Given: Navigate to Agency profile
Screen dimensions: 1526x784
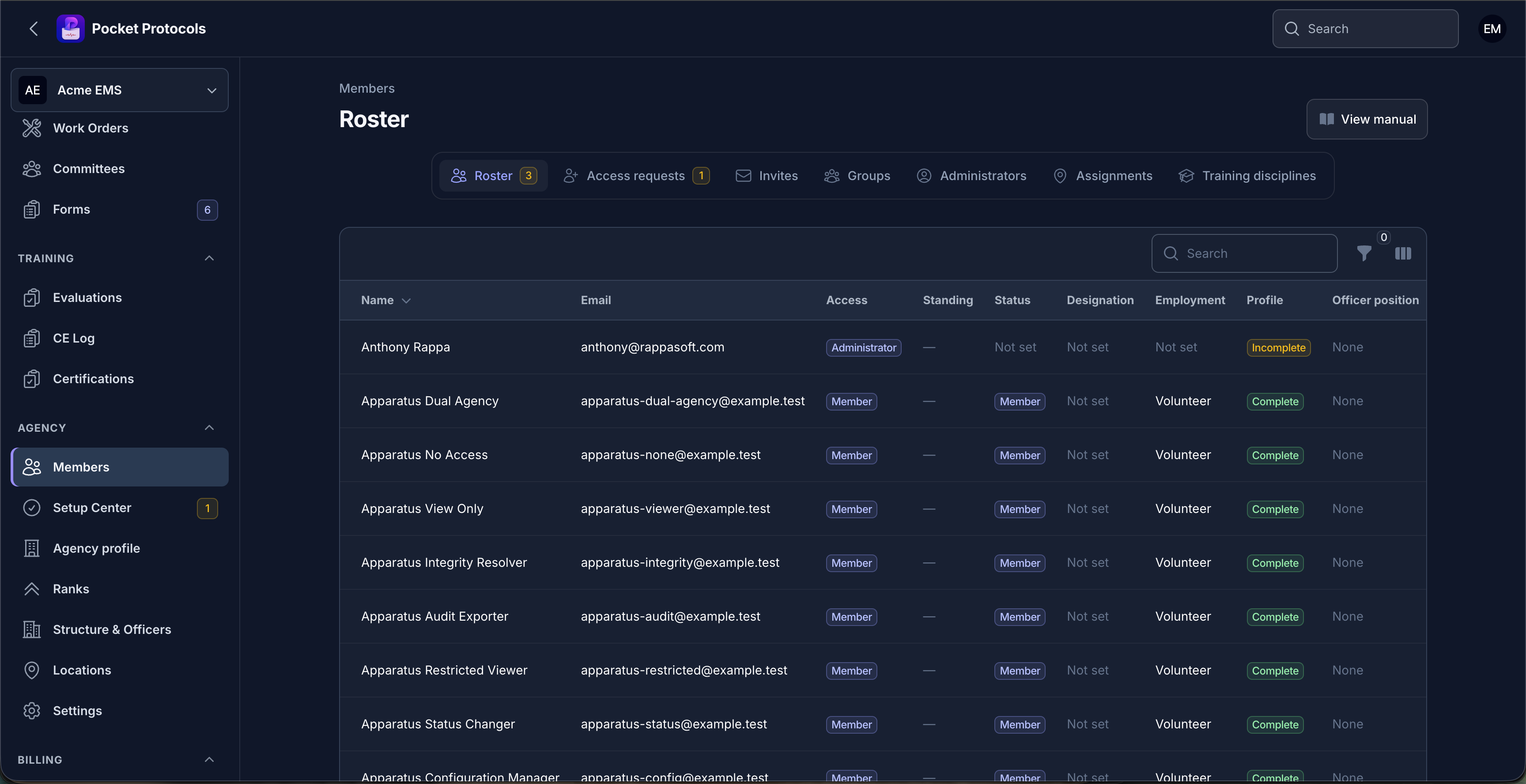Looking at the screenshot, I should coord(120,548).
